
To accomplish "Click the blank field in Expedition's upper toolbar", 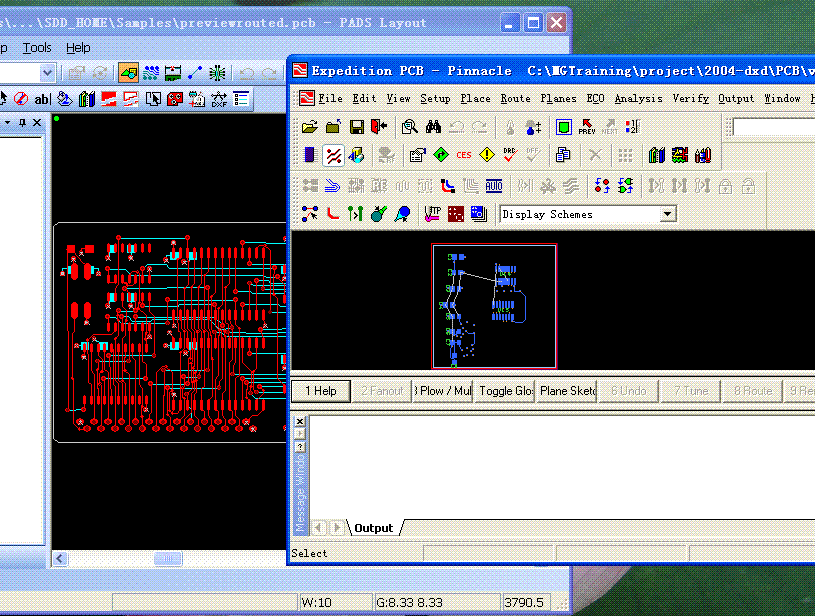I will tap(774, 127).
